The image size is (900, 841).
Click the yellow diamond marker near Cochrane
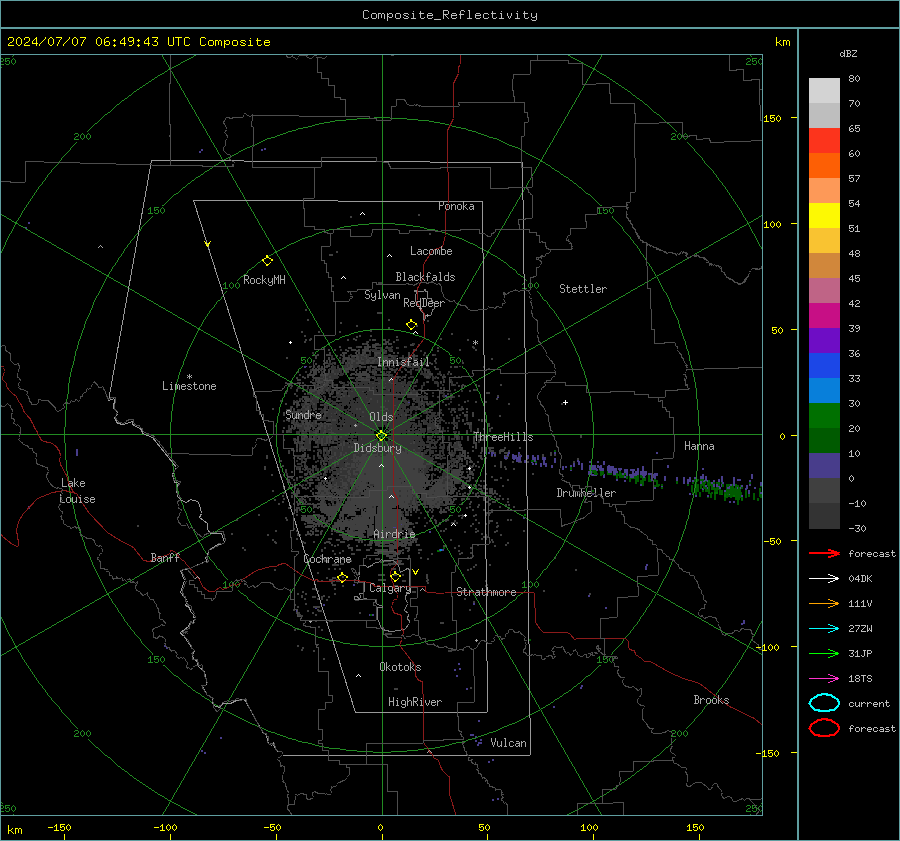click(x=342, y=577)
